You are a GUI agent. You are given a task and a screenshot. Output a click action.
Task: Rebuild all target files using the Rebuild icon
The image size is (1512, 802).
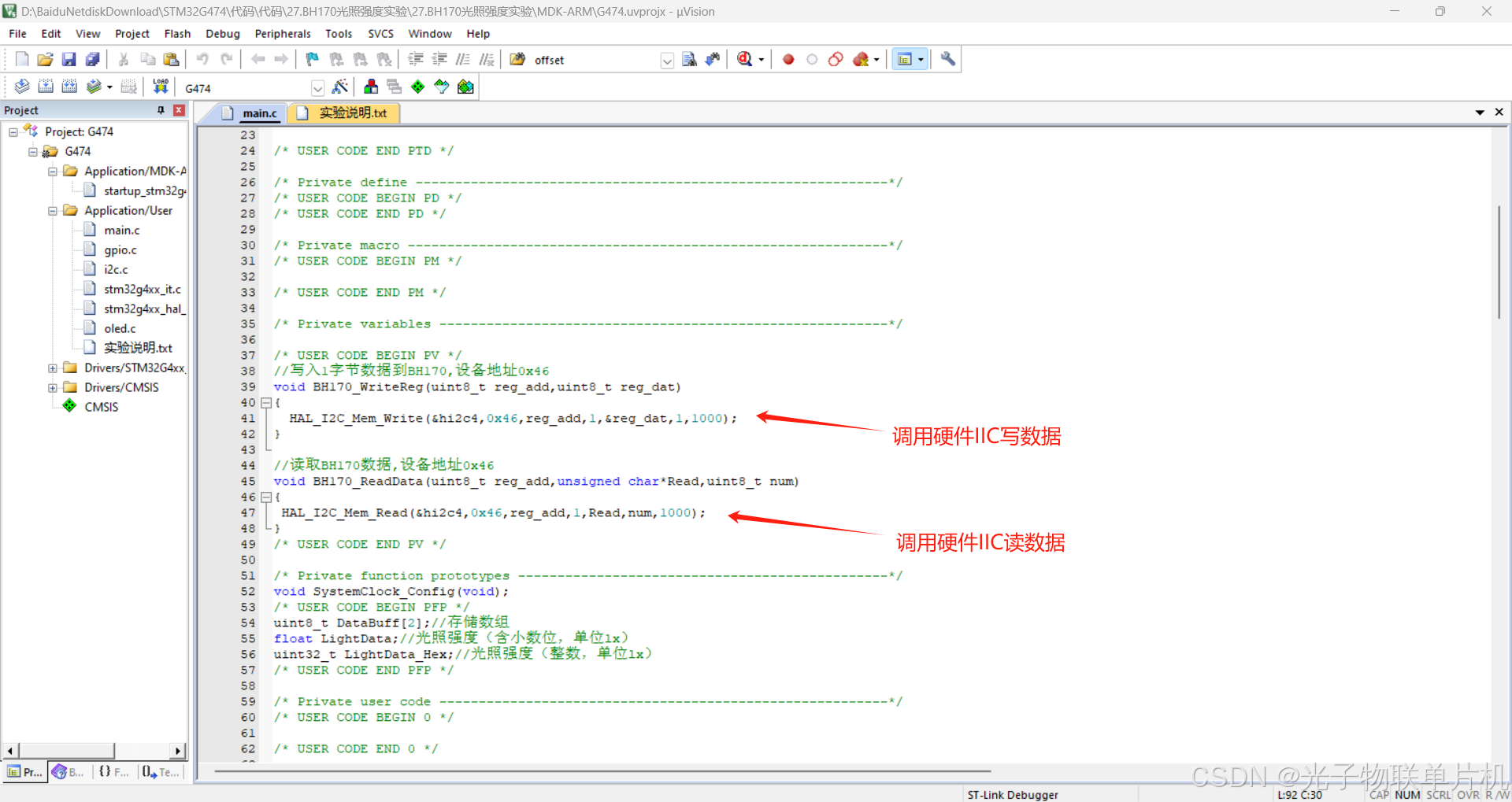pos(69,87)
